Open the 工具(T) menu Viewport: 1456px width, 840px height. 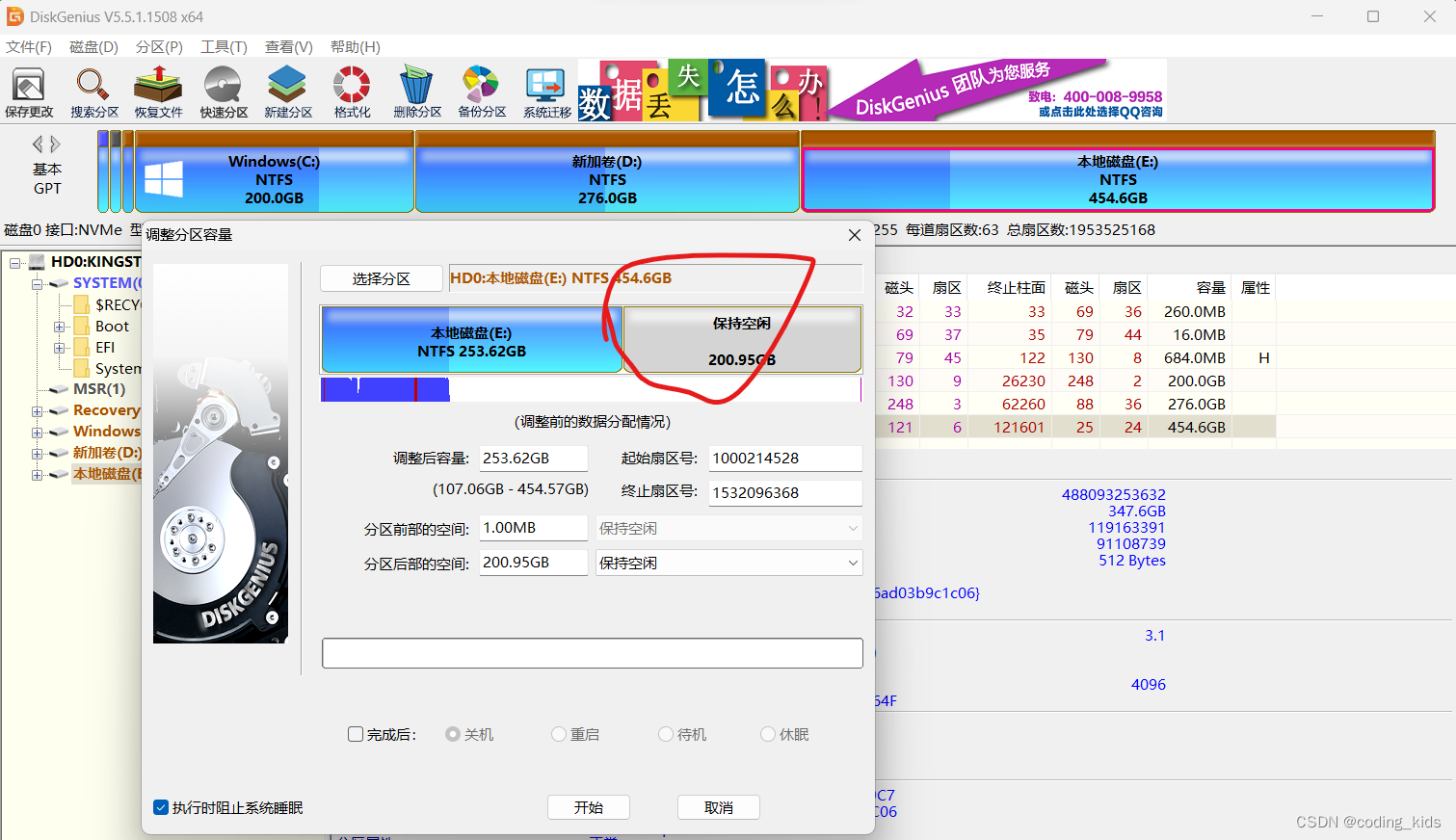224,46
